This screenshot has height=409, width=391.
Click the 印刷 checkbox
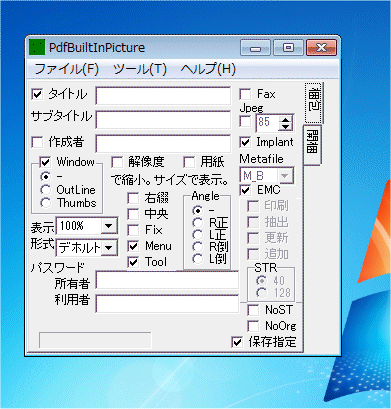[253, 206]
